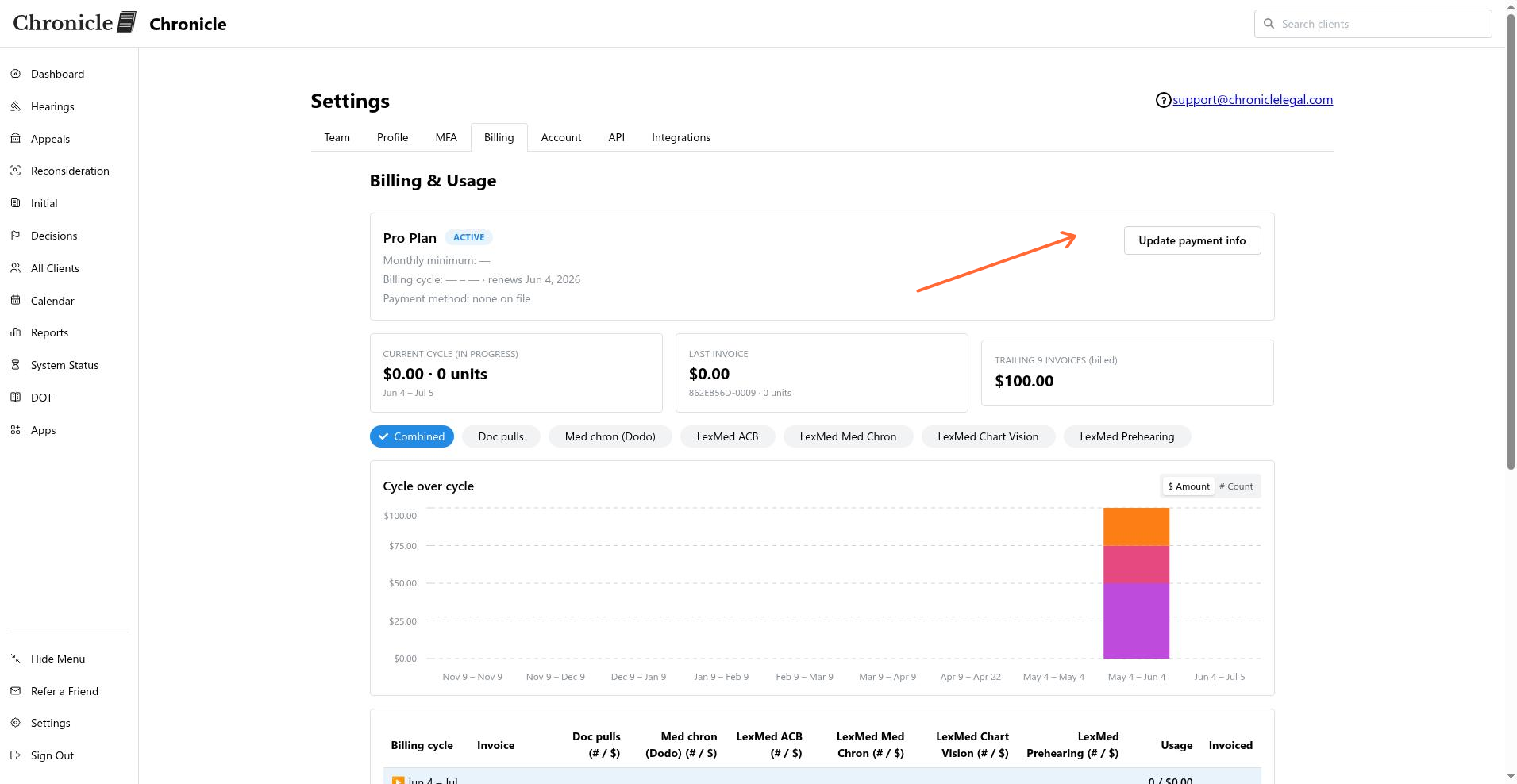
Task: Toggle the Combined filter chip
Action: (x=411, y=436)
